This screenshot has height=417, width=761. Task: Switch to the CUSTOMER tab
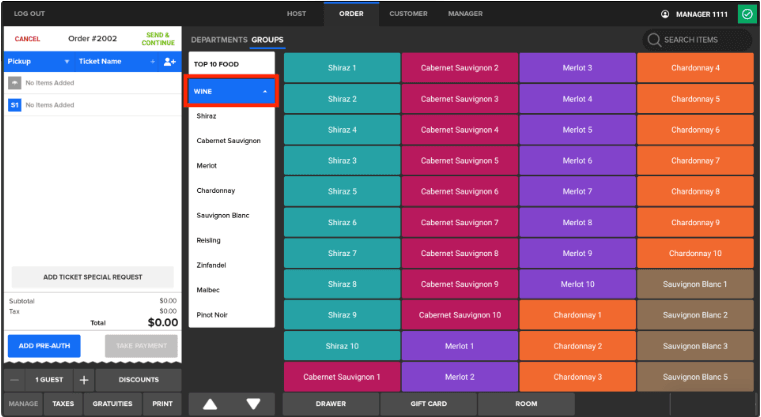pos(408,14)
